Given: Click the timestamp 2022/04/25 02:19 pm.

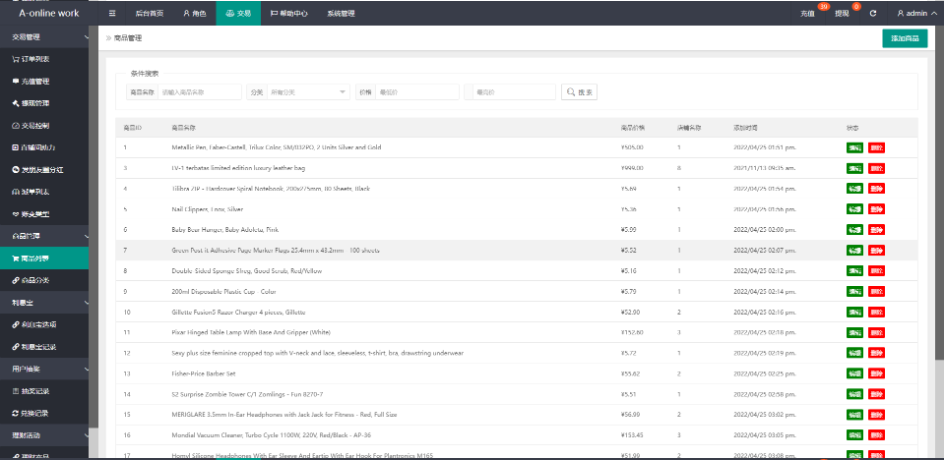Looking at the screenshot, I should coord(765,353).
